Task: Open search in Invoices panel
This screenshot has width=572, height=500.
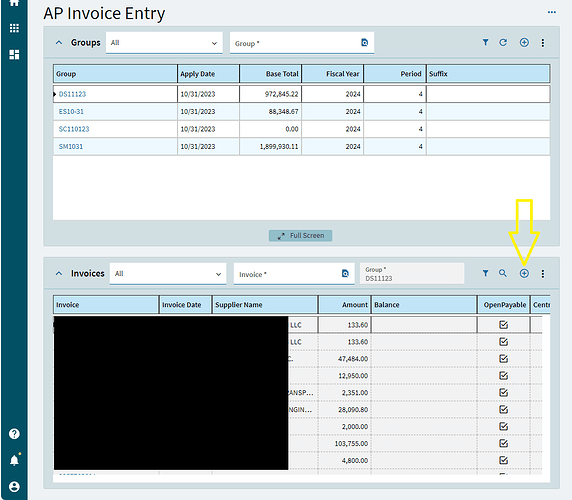Action: click(503, 273)
